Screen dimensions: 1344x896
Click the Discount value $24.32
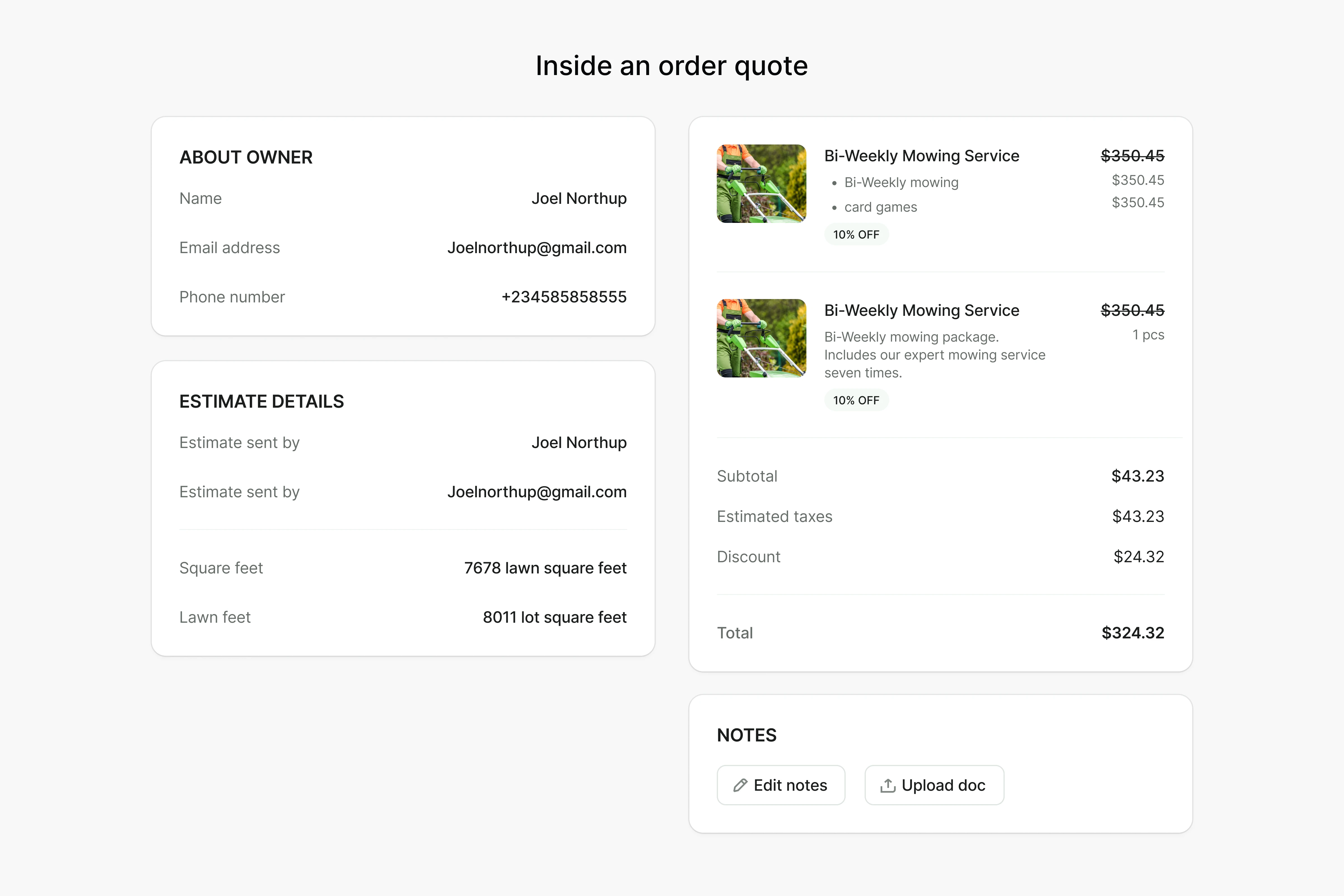click(x=1138, y=557)
